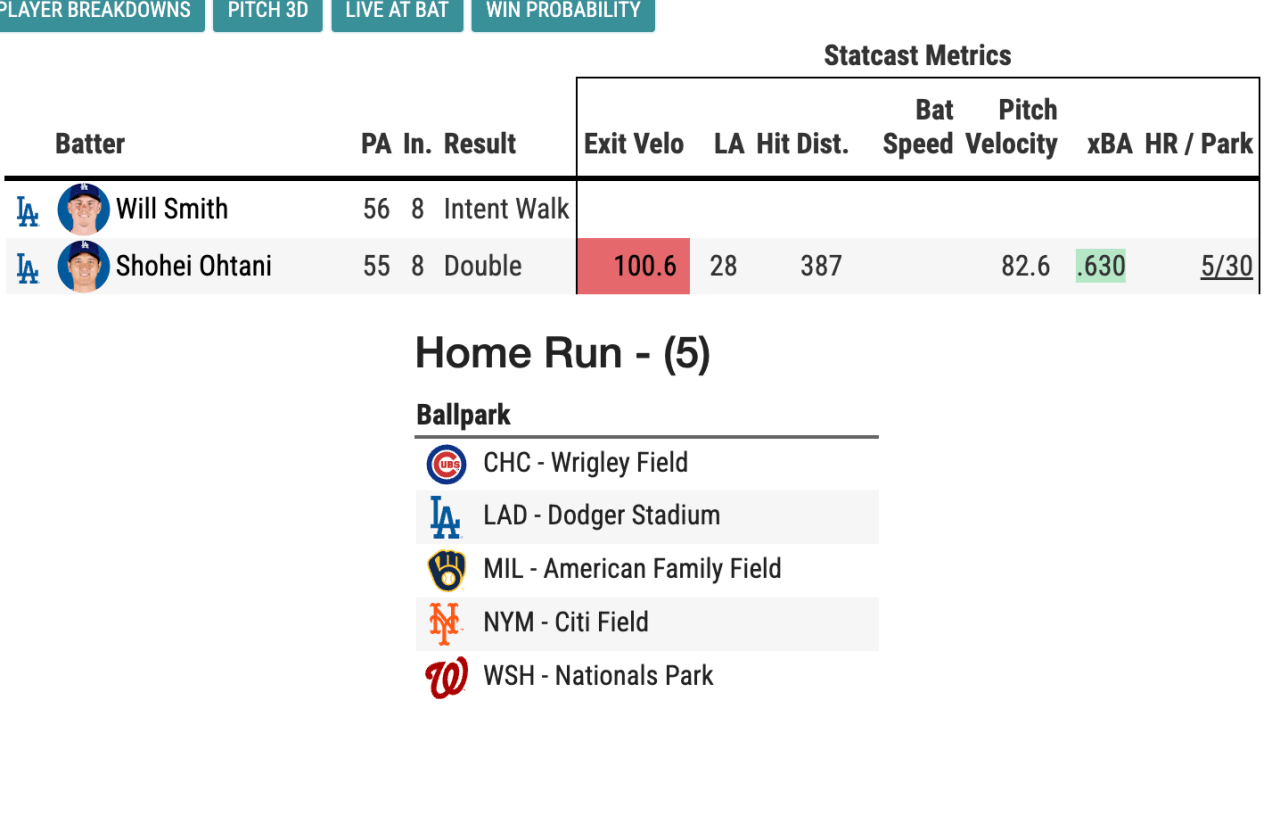1280x824 pixels.
Task: Click the Mets logo beside Citi Field
Action: tap(445, 623)
